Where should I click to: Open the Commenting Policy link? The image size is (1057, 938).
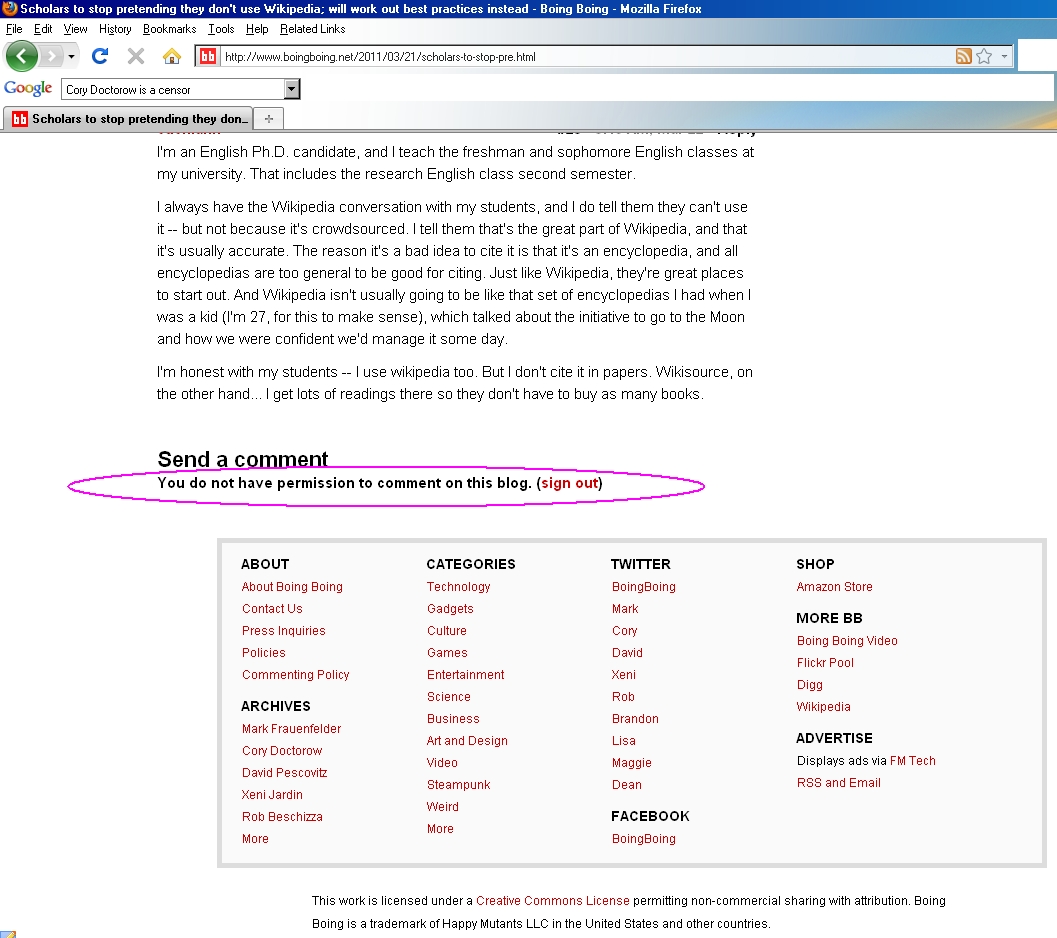pyautogui.click(x=295, y=675)
